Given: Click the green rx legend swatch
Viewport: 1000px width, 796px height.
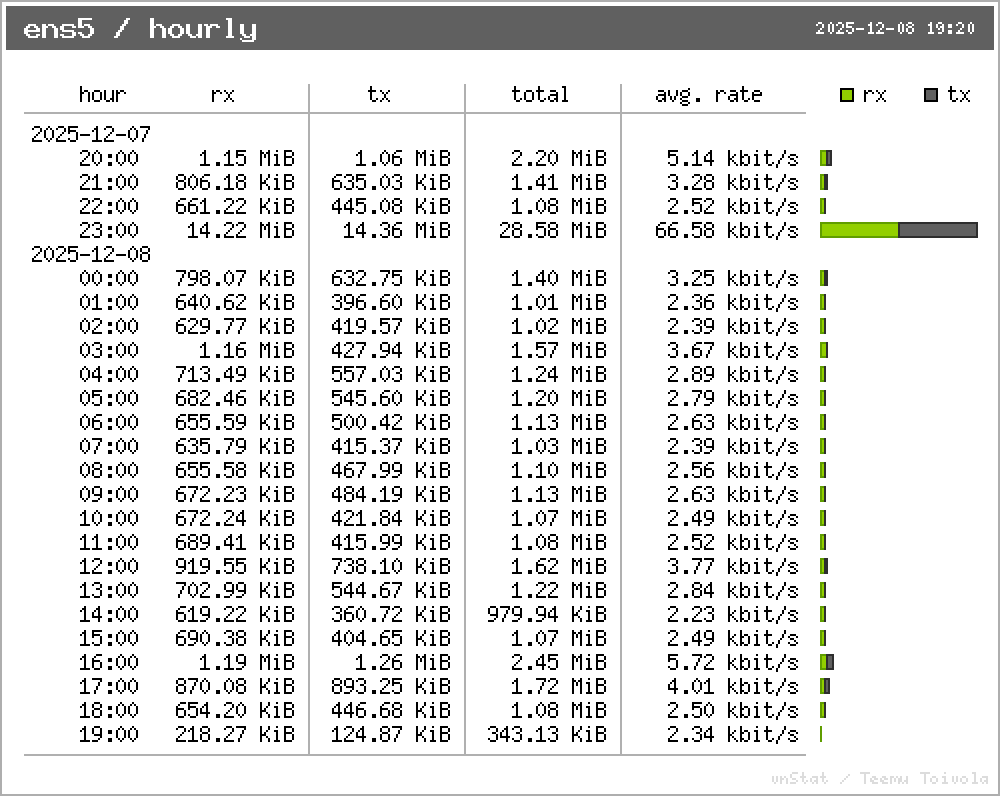Looking at the screenshot, I should 847,95.
